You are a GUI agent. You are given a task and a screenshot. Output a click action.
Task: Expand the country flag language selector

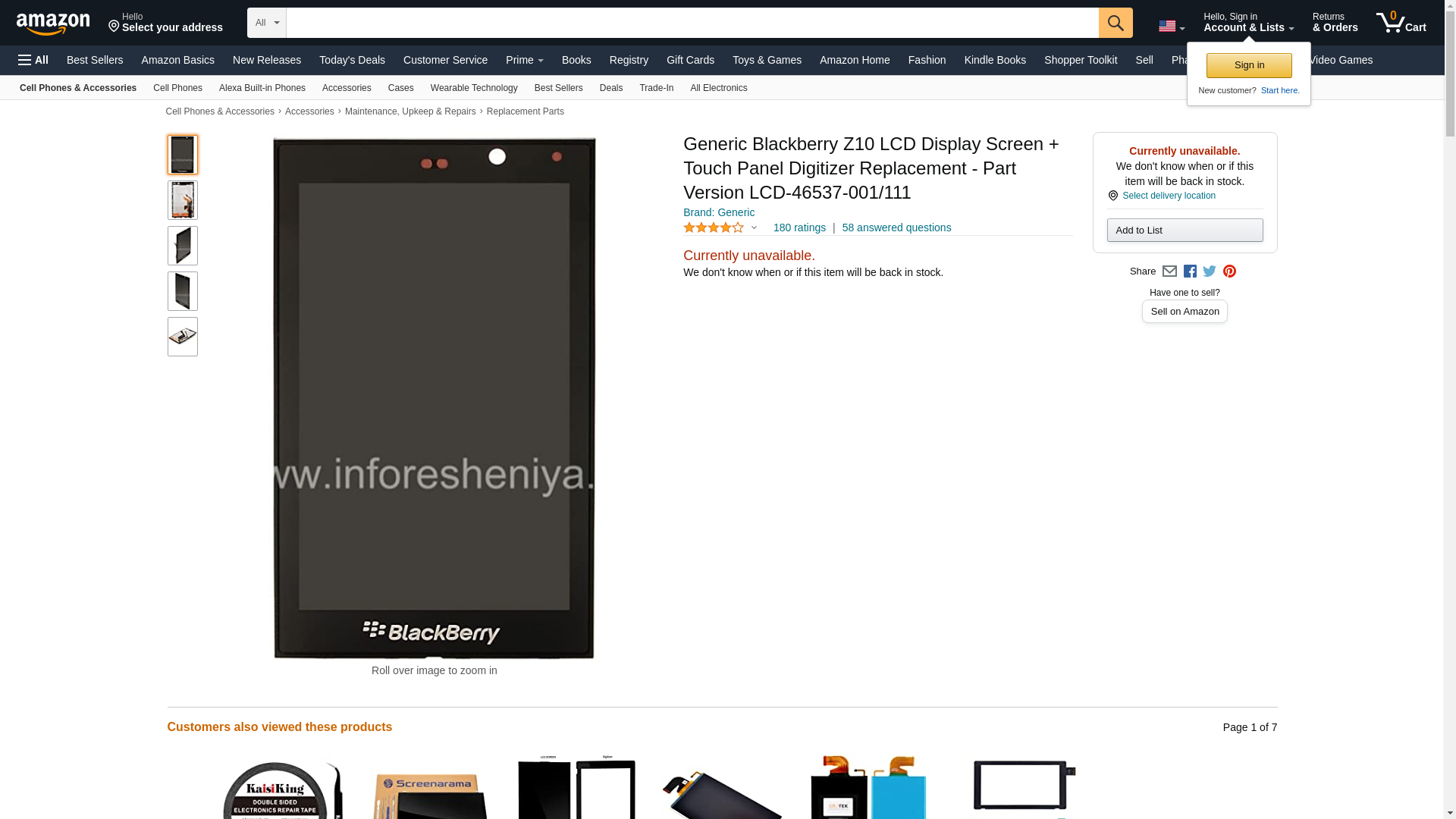1172,27
